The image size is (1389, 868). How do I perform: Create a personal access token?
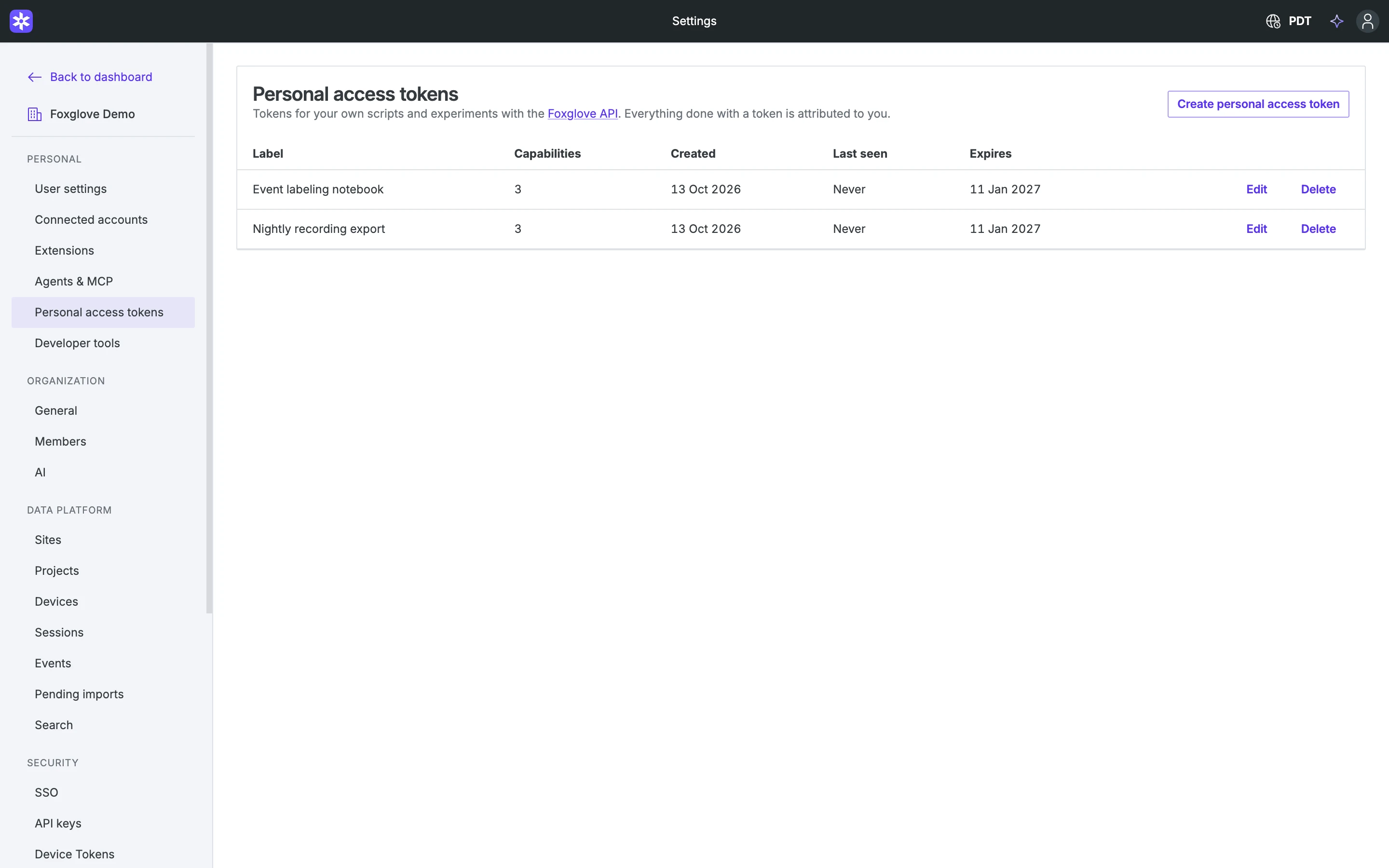pyautogui.click(x=1258, y=104)
